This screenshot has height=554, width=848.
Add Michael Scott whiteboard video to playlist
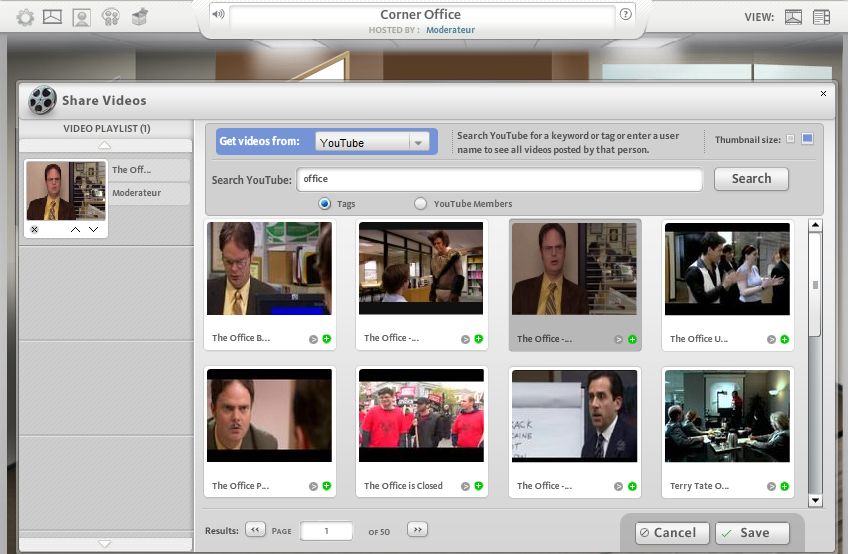[632, 486]
